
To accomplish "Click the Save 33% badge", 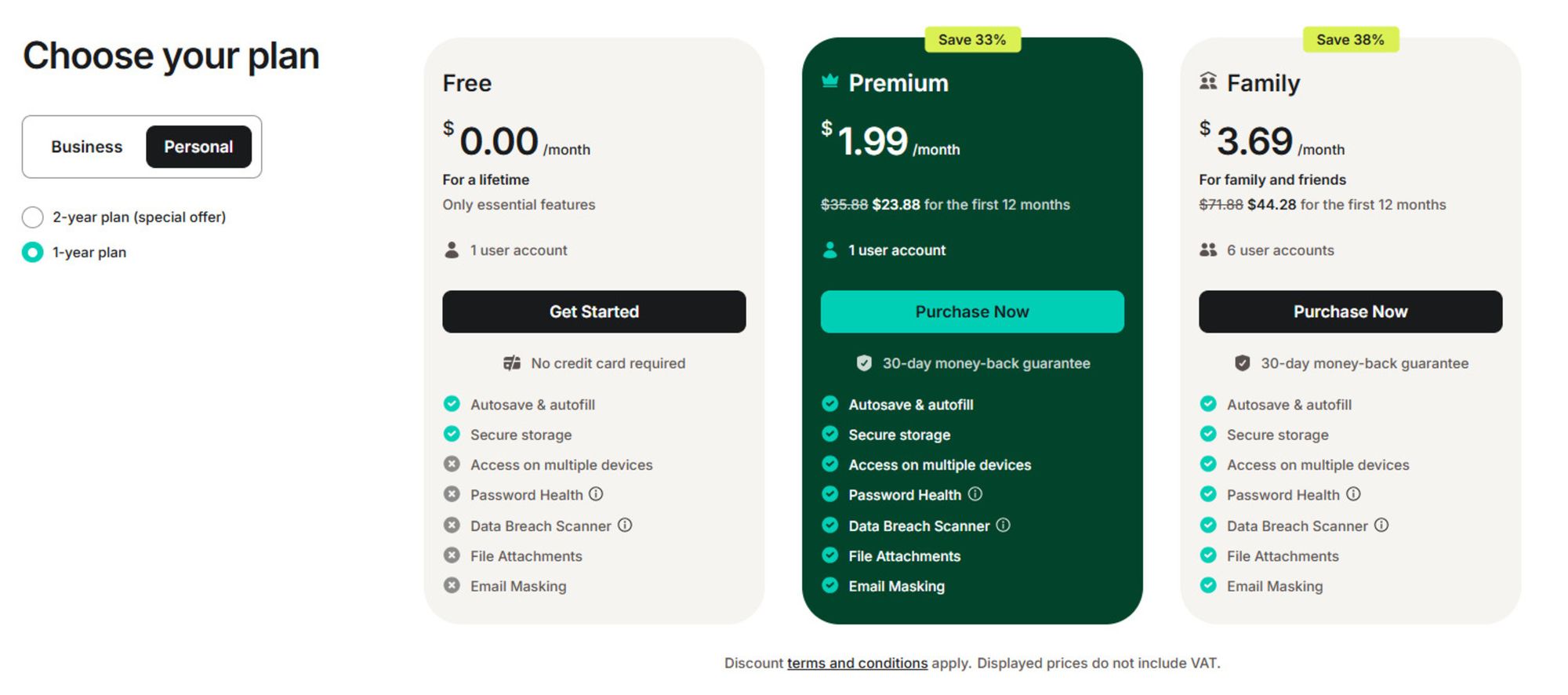I will click(972, 40).
